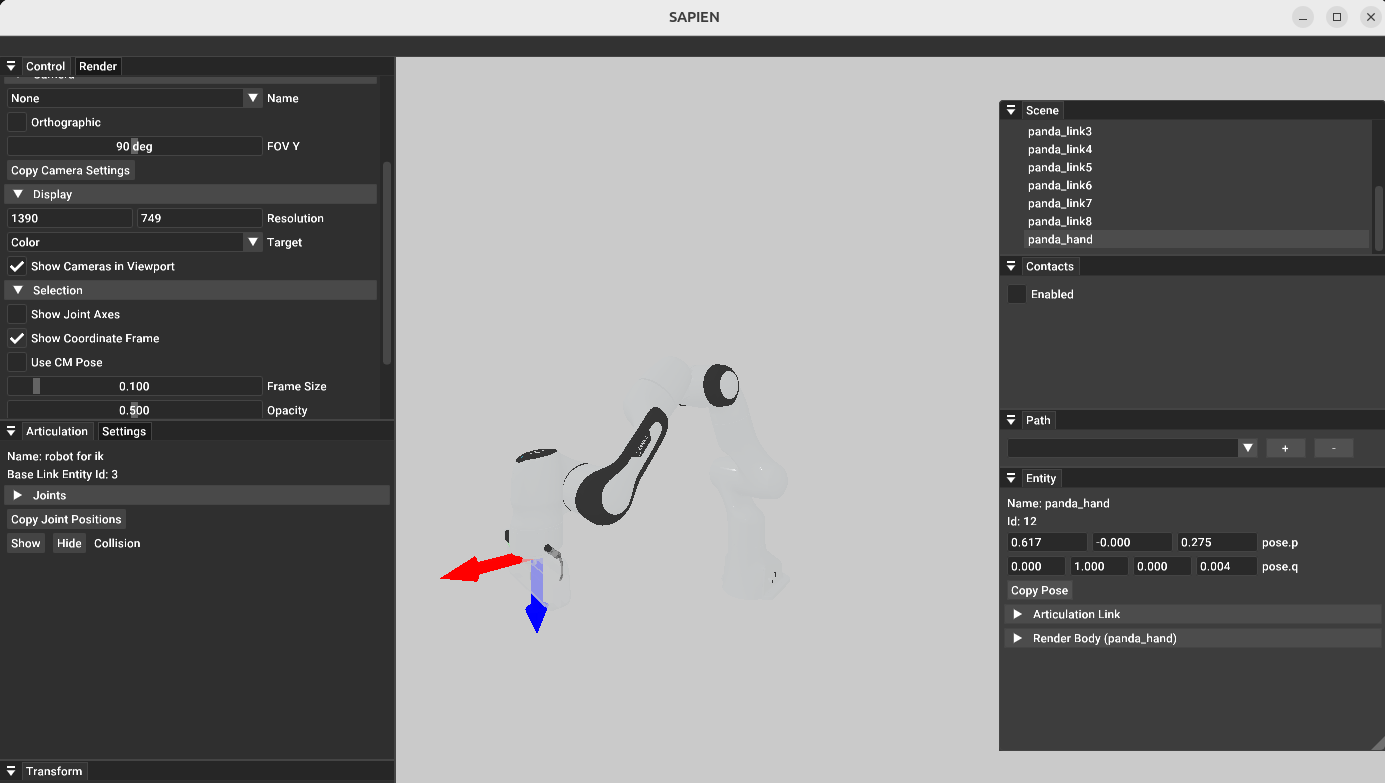Open the Settings tab
This screenshot has width=1385, height=783.
point(124,431)
